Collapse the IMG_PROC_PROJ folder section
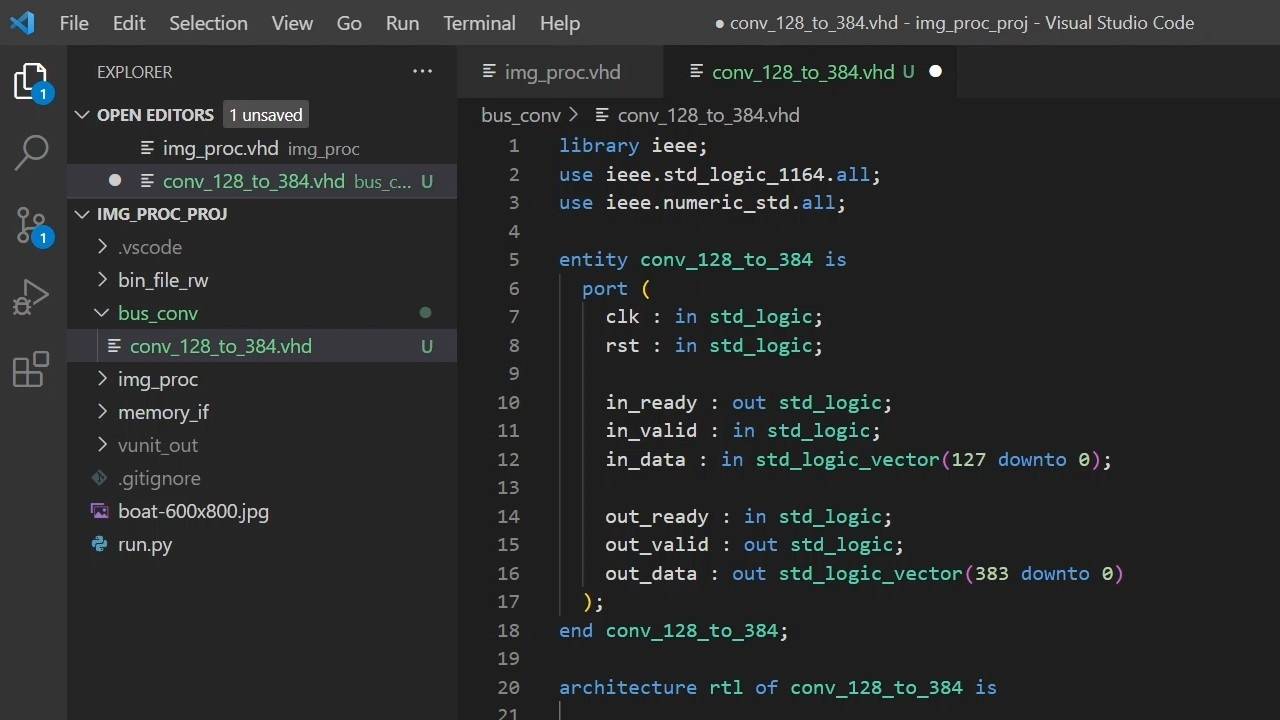Viewport: 1280px width, 720px height. pyautogui.click(x=83, y=214)
